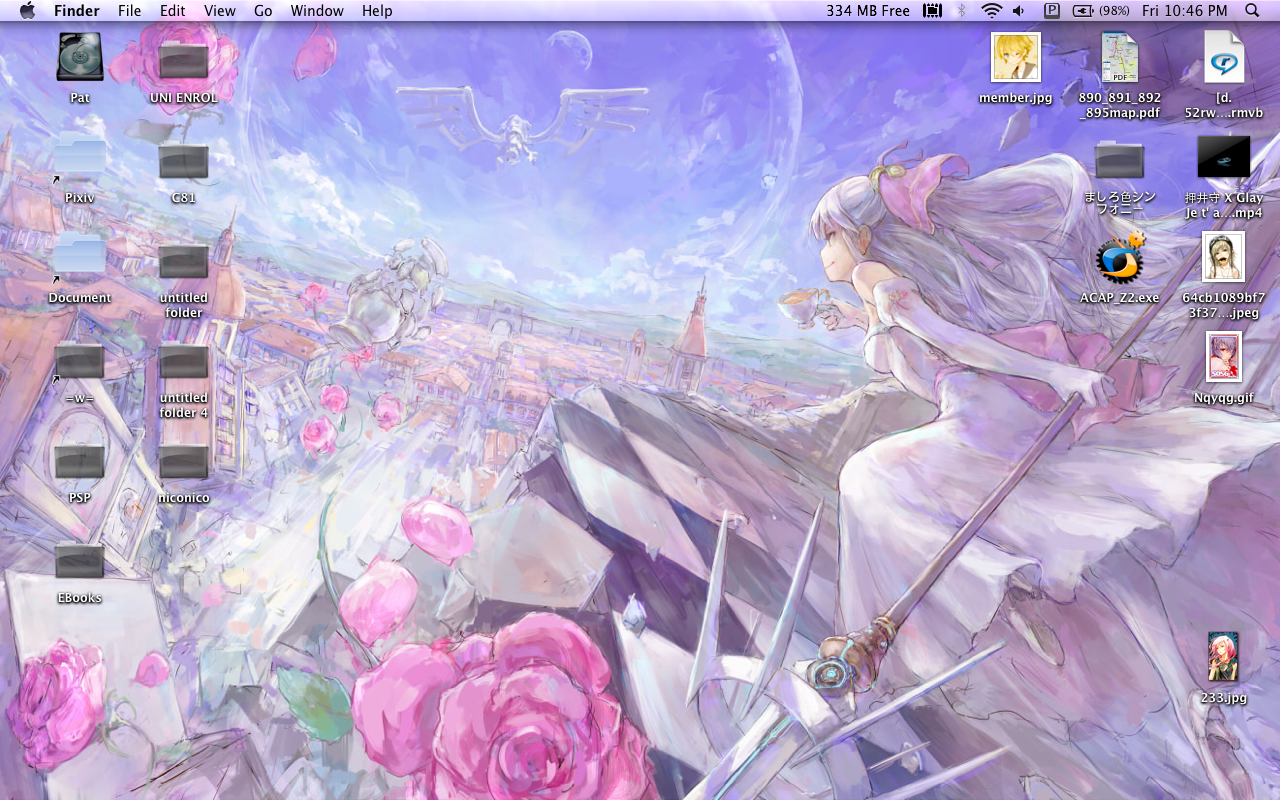The width and height of the screenshot is (1280, 800).
Task: Select the 890_891_892_895map.pdf file
Action: (x=1120, y=57)
